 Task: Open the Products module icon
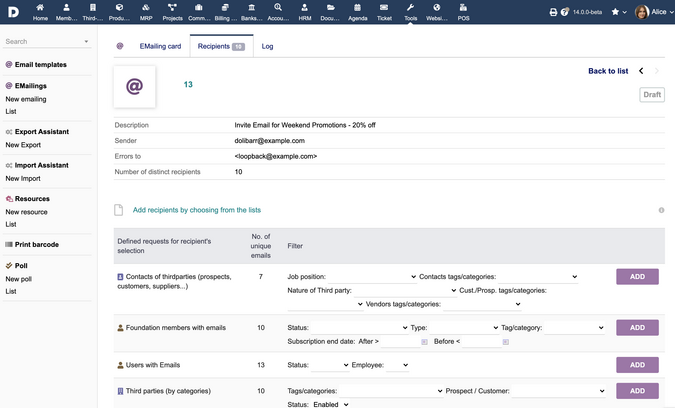[x=119, y=7]
